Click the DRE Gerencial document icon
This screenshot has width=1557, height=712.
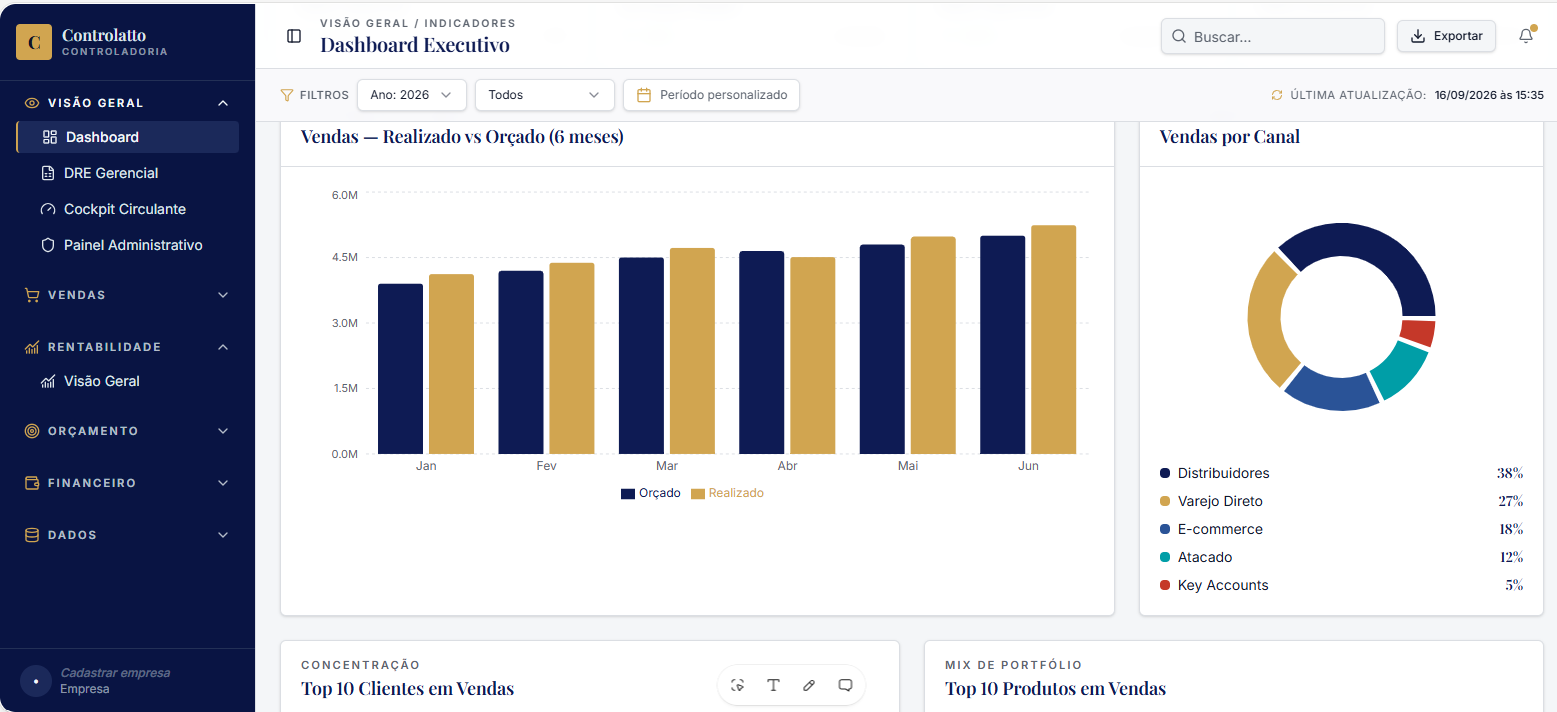[x=48, y=173]
